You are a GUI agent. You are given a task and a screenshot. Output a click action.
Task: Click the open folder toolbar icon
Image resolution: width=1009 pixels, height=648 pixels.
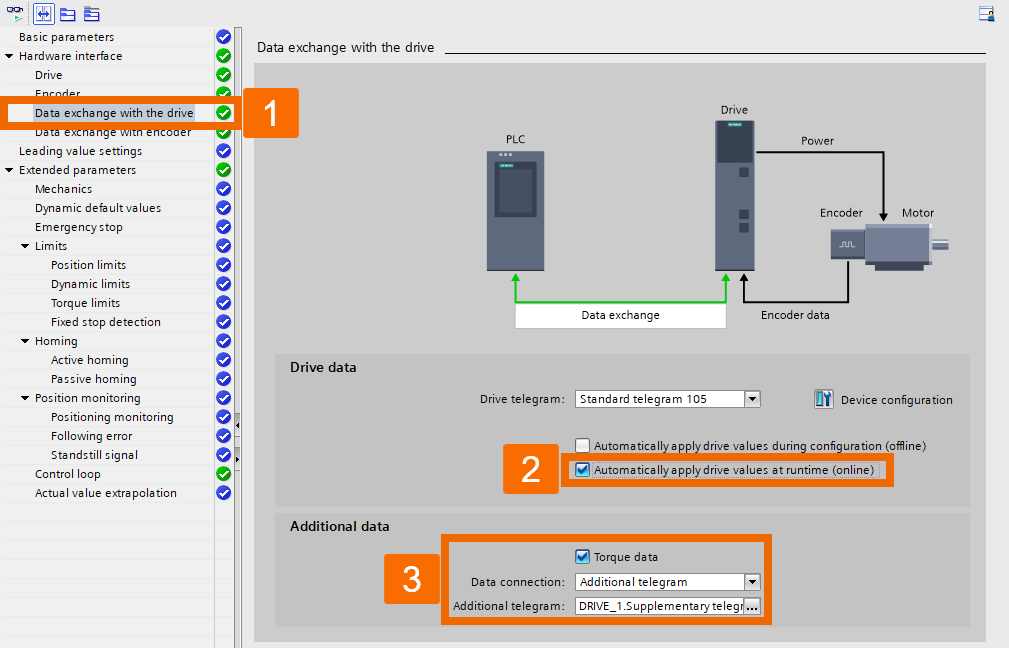tap(67, 14)
